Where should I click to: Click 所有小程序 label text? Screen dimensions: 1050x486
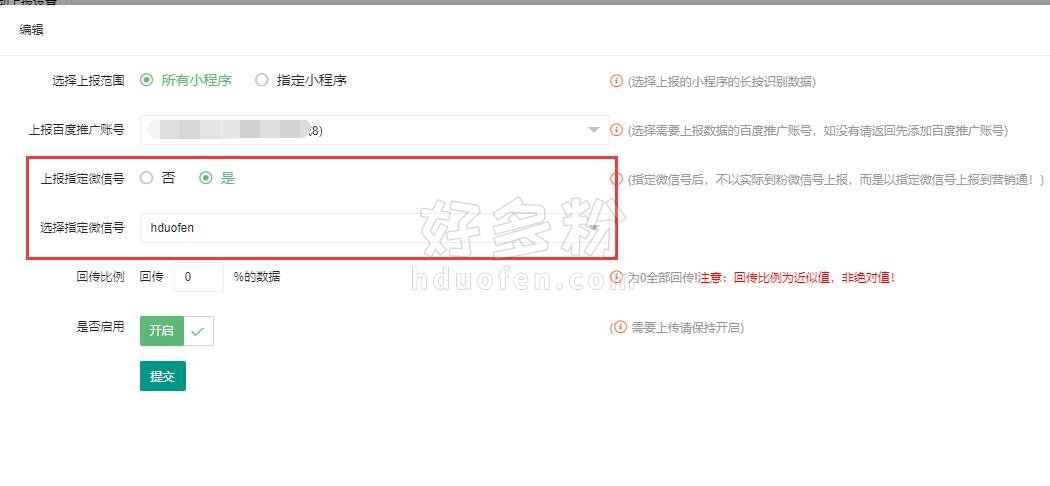(x=196, y=80)
